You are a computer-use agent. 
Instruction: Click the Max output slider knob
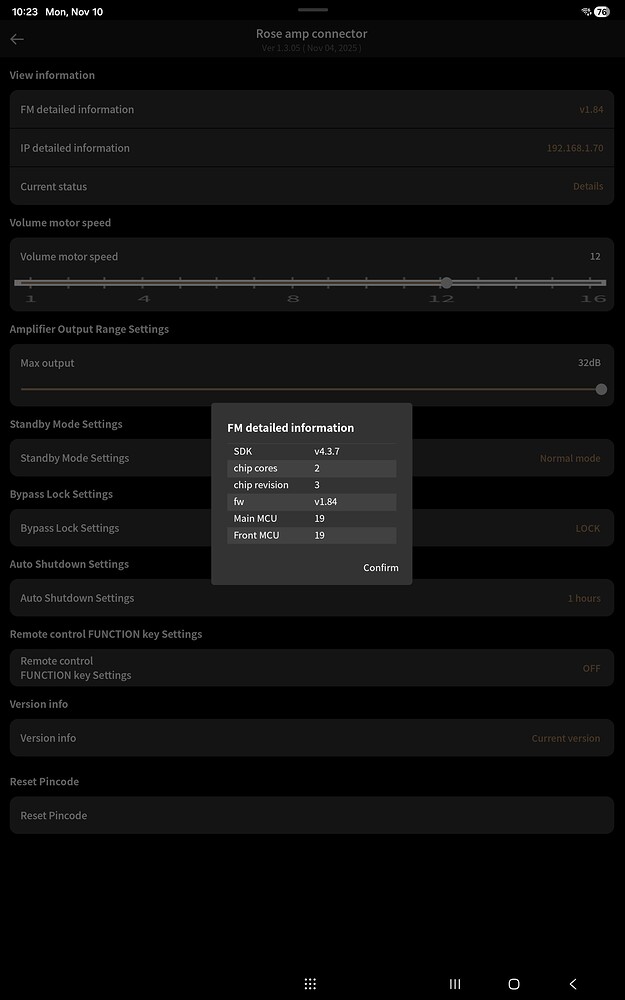click(x=601, y=389)
